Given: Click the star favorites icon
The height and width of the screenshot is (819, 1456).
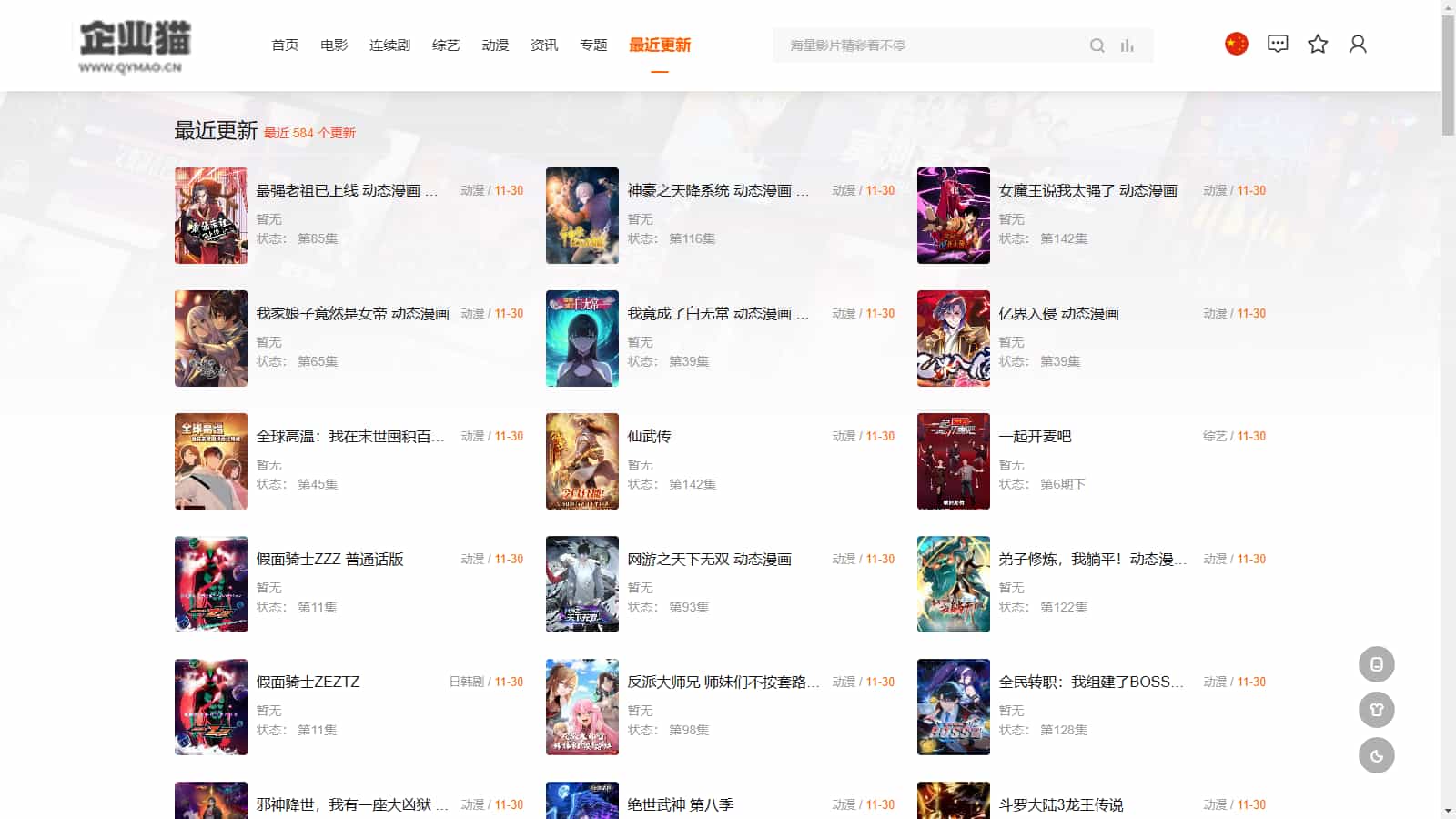Looking at the screenshot, I should click(1318, 44).
